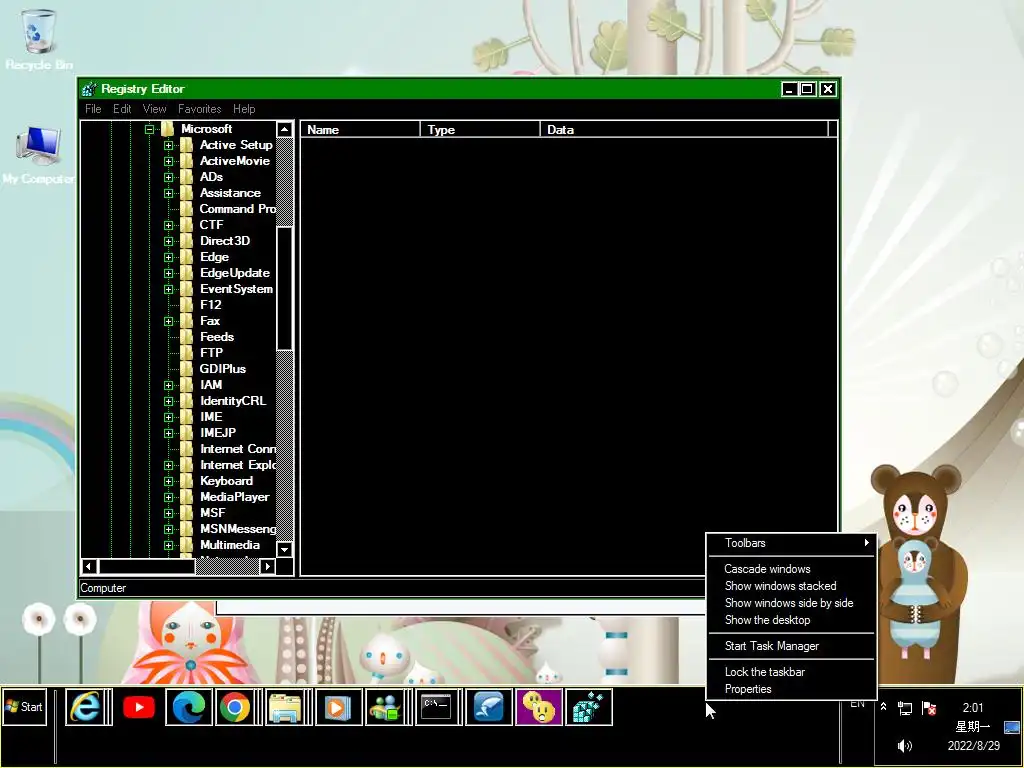This screenshot has height=768, width=1024.
Task: Open the View menu
Action: tap(154, 109)
